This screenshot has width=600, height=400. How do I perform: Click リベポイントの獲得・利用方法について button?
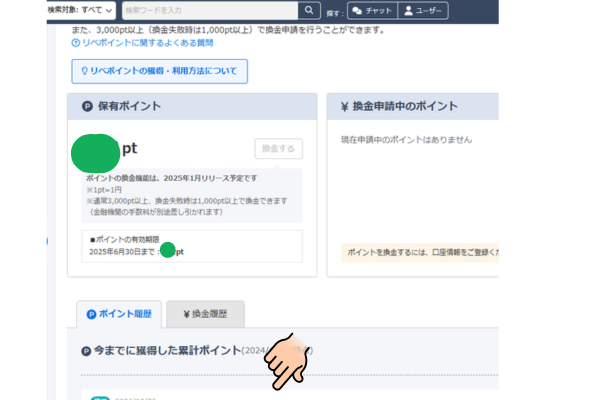[x=159, y=71]
